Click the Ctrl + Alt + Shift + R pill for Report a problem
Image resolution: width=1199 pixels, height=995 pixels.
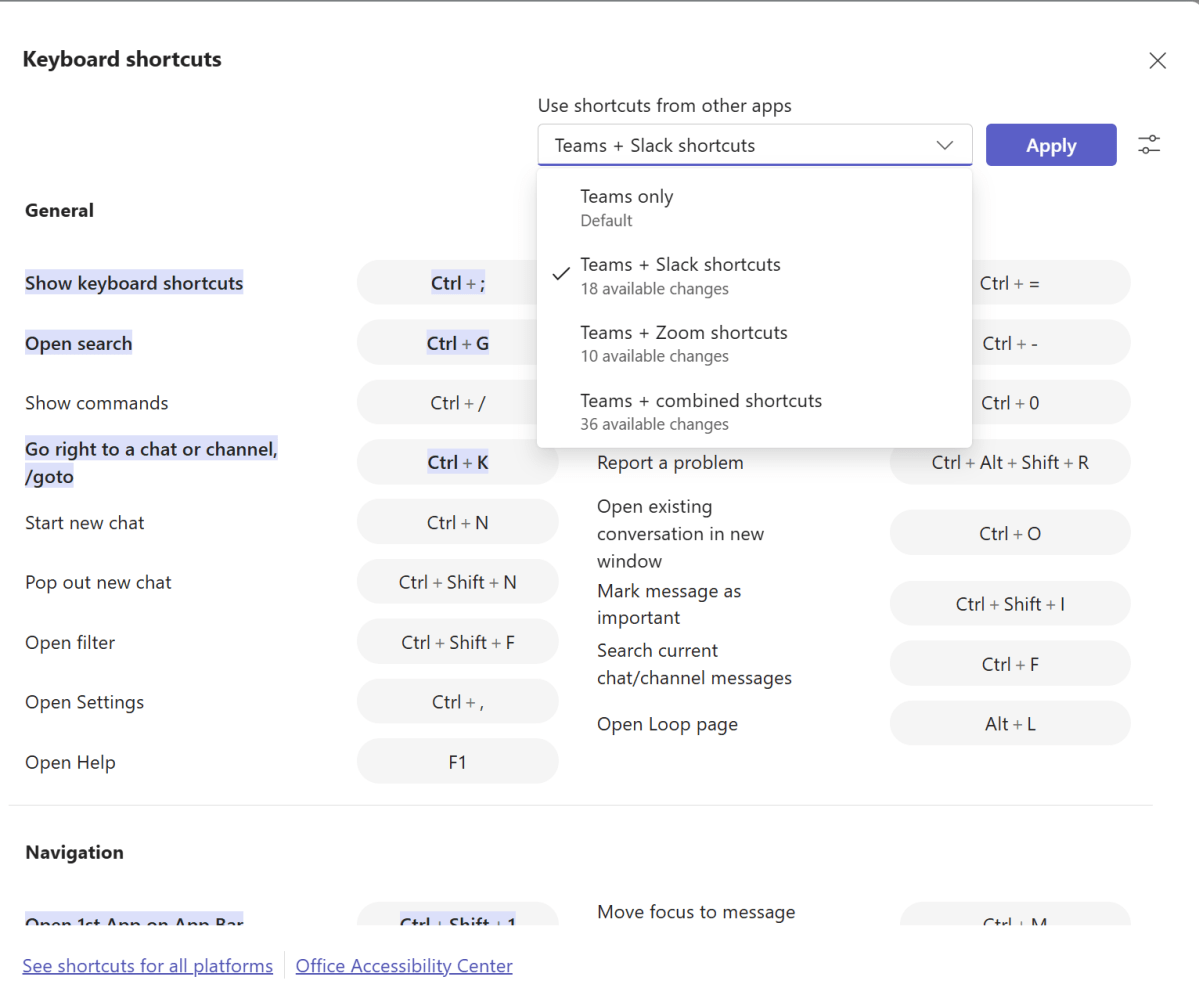pos(1009,462)
